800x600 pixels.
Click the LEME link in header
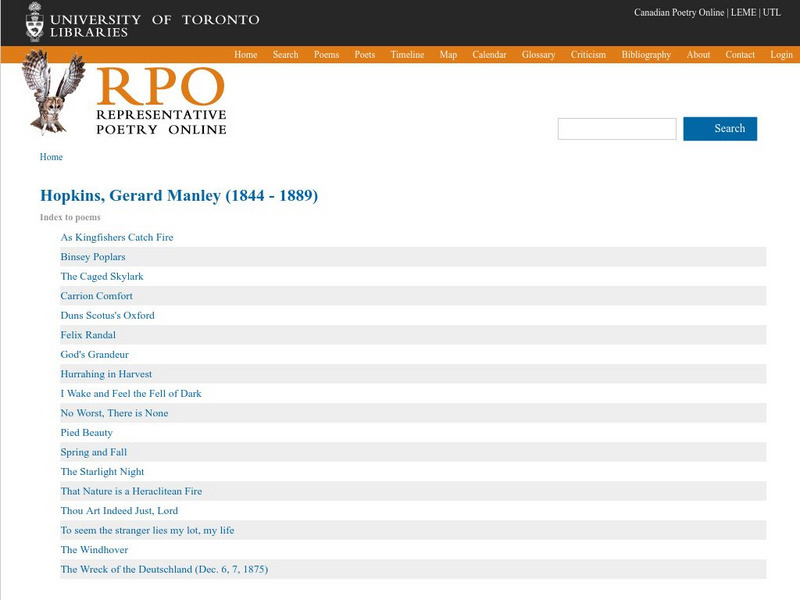(x=743, y=13)
